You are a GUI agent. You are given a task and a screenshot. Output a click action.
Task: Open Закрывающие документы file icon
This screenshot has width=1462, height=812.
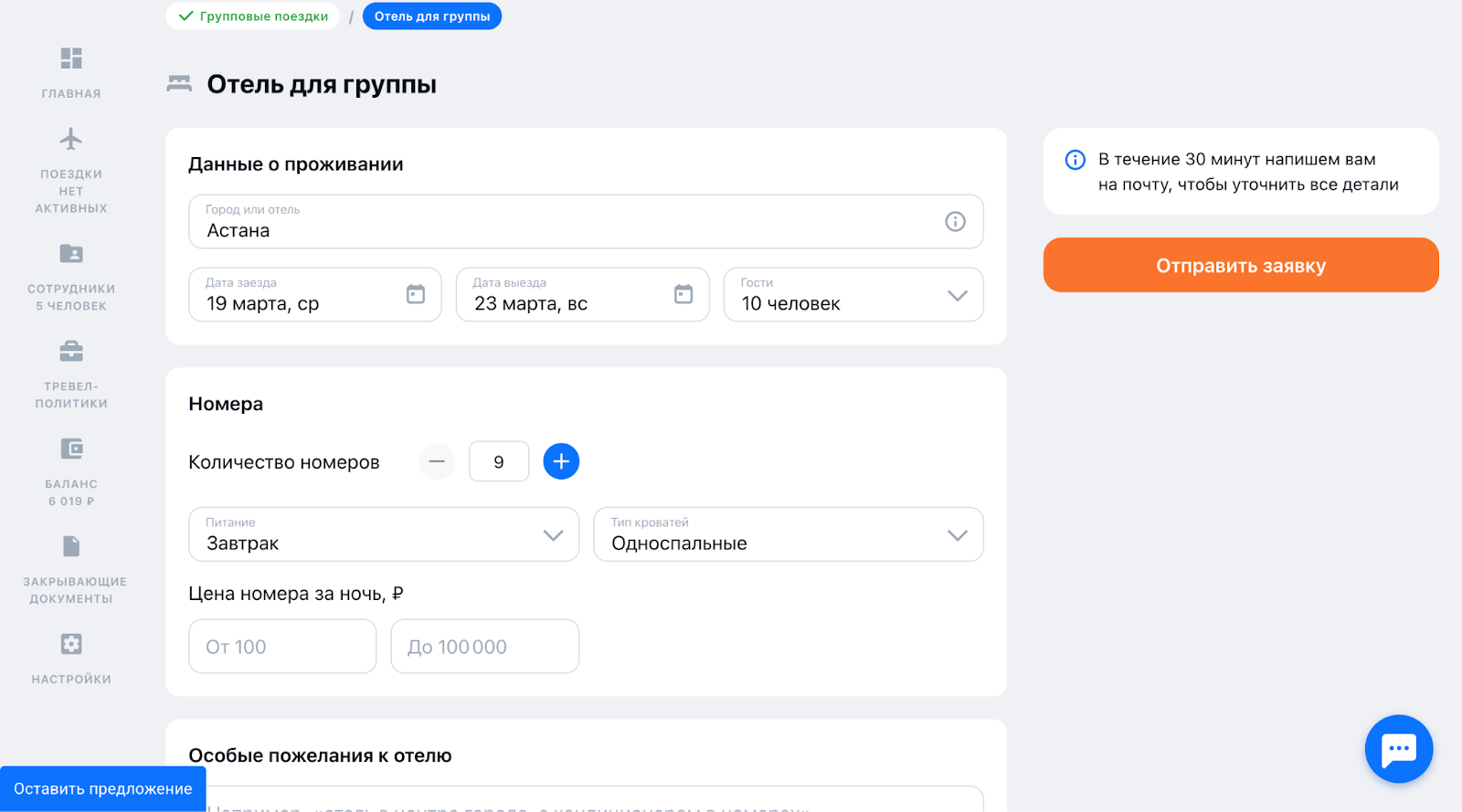point(71,546)
